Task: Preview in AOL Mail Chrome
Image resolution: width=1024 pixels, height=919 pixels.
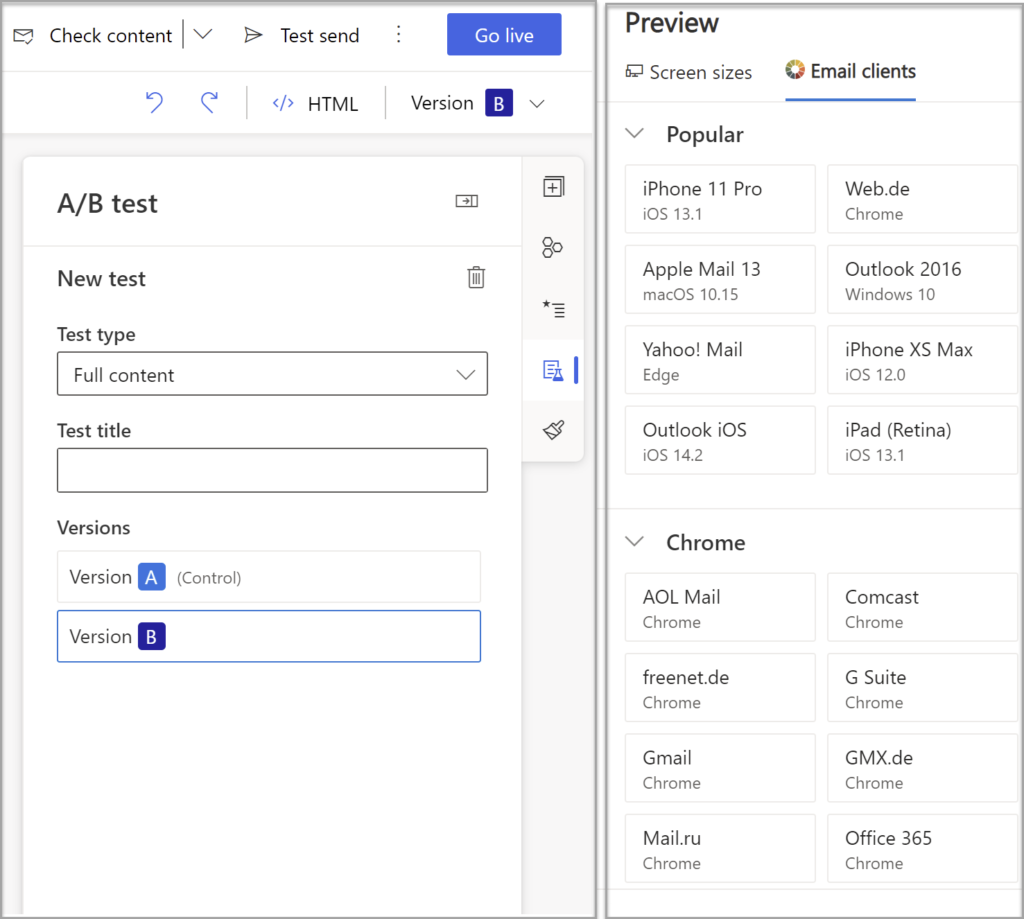Action: pos(720,607)
